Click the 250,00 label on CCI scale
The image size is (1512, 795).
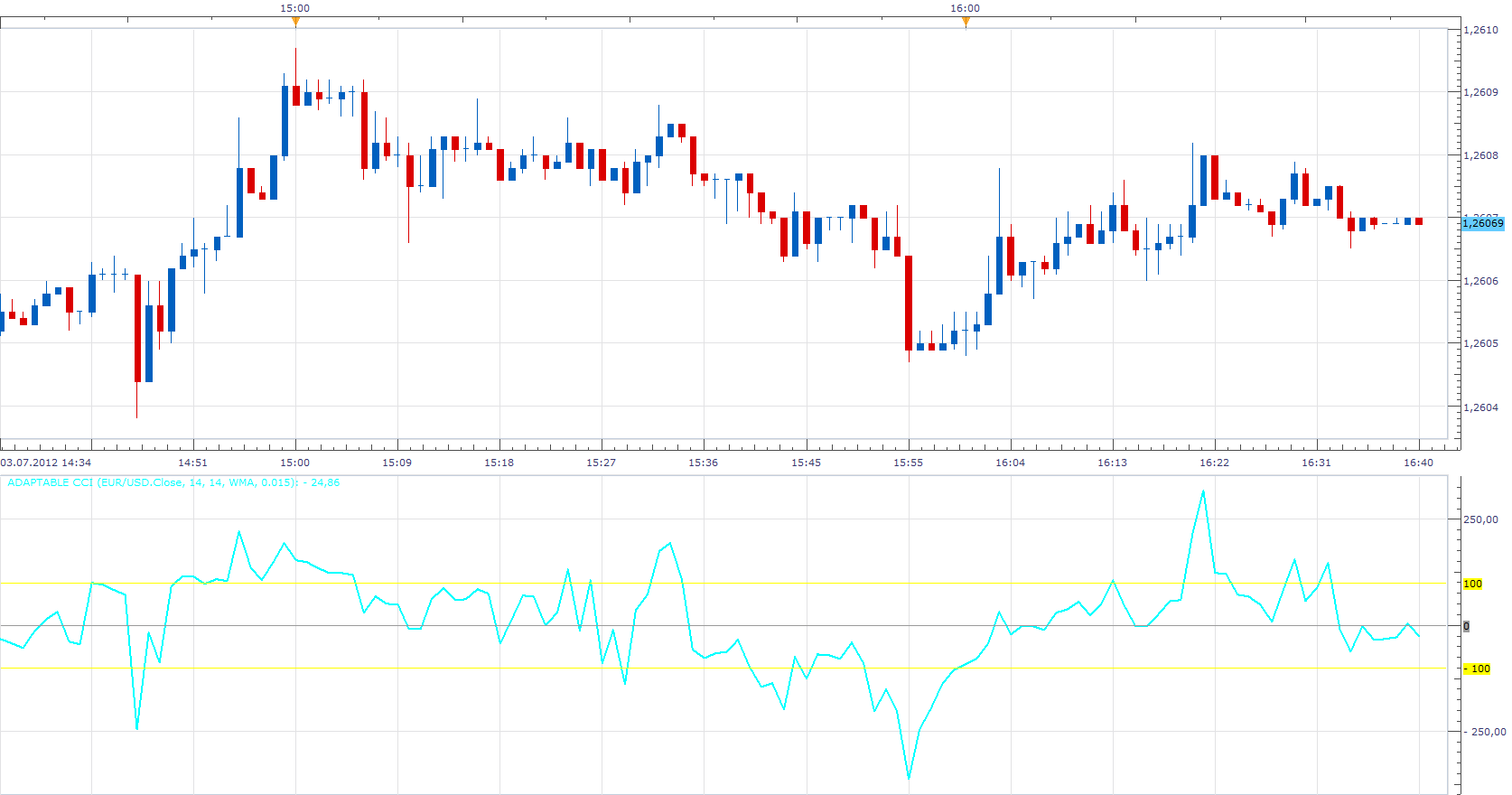(x=1480, y=519)
